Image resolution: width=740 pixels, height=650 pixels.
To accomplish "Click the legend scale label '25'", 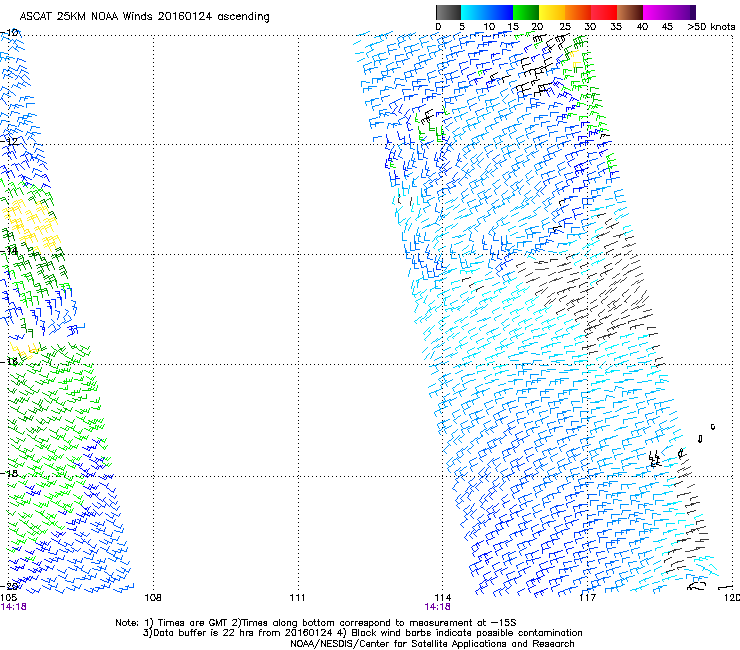I will (565, 27).
